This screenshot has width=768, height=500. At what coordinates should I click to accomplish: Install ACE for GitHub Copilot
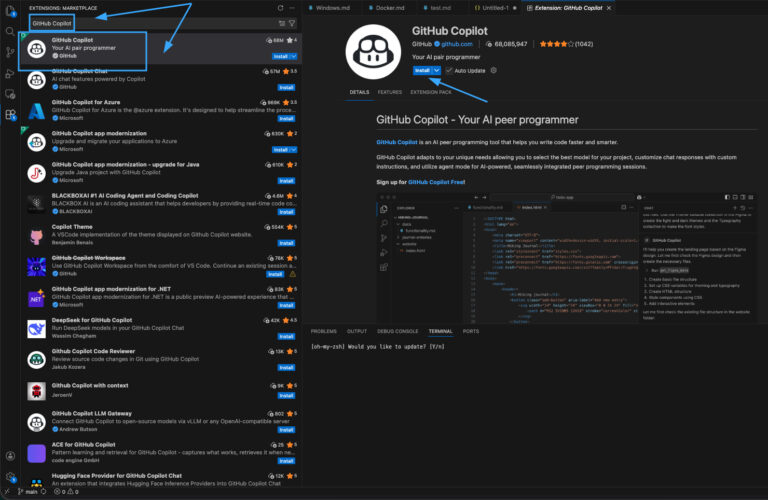coord(286,461)
